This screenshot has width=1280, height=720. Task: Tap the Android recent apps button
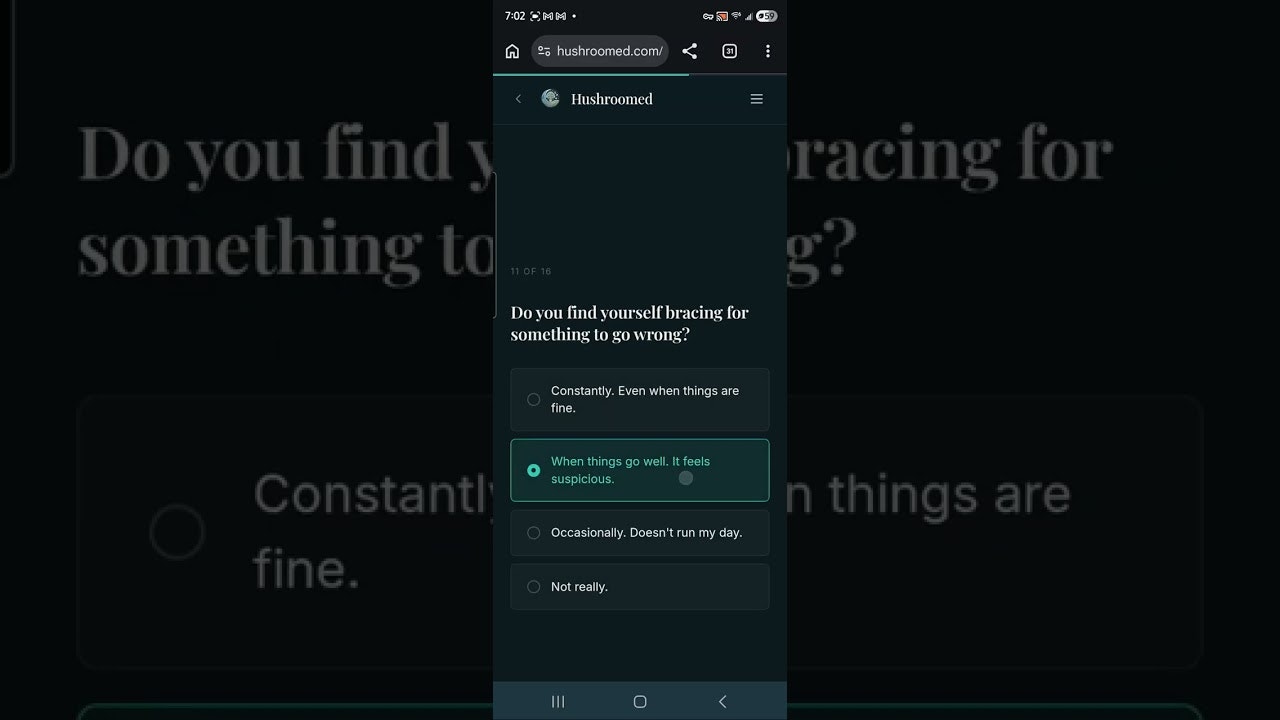pos(558,702)
